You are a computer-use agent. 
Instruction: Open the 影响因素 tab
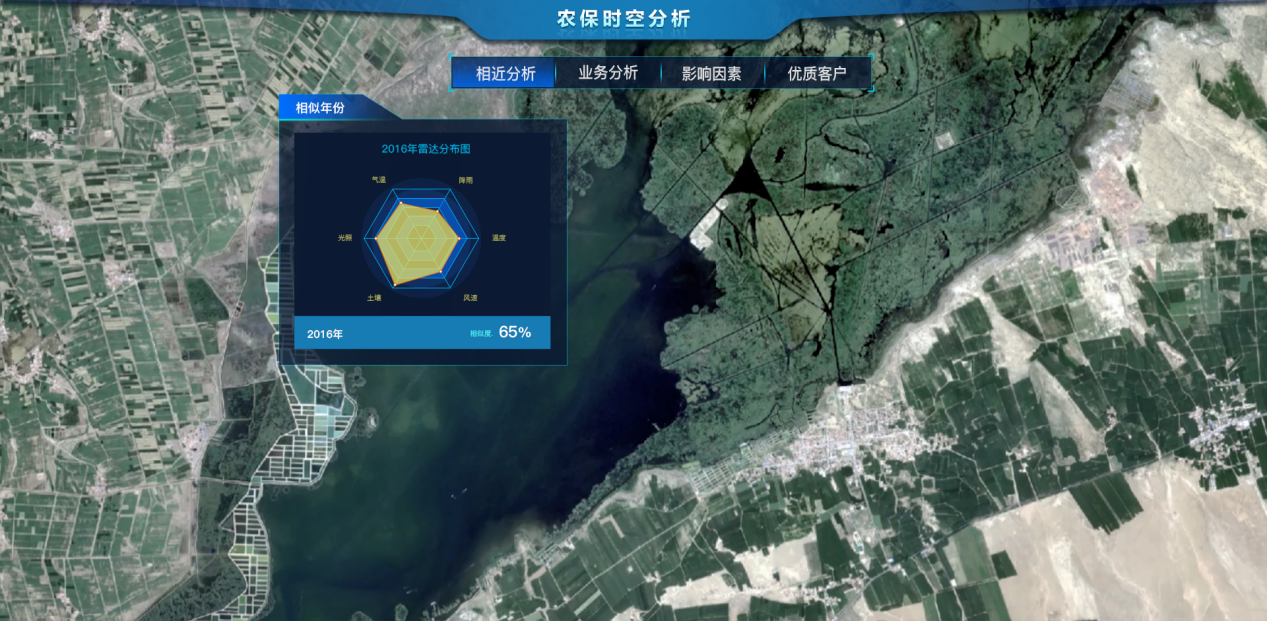click(x=711, y=73)
